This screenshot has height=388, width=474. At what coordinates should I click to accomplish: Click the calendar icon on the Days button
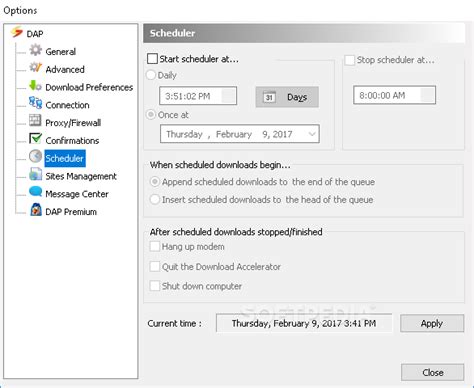269,97
